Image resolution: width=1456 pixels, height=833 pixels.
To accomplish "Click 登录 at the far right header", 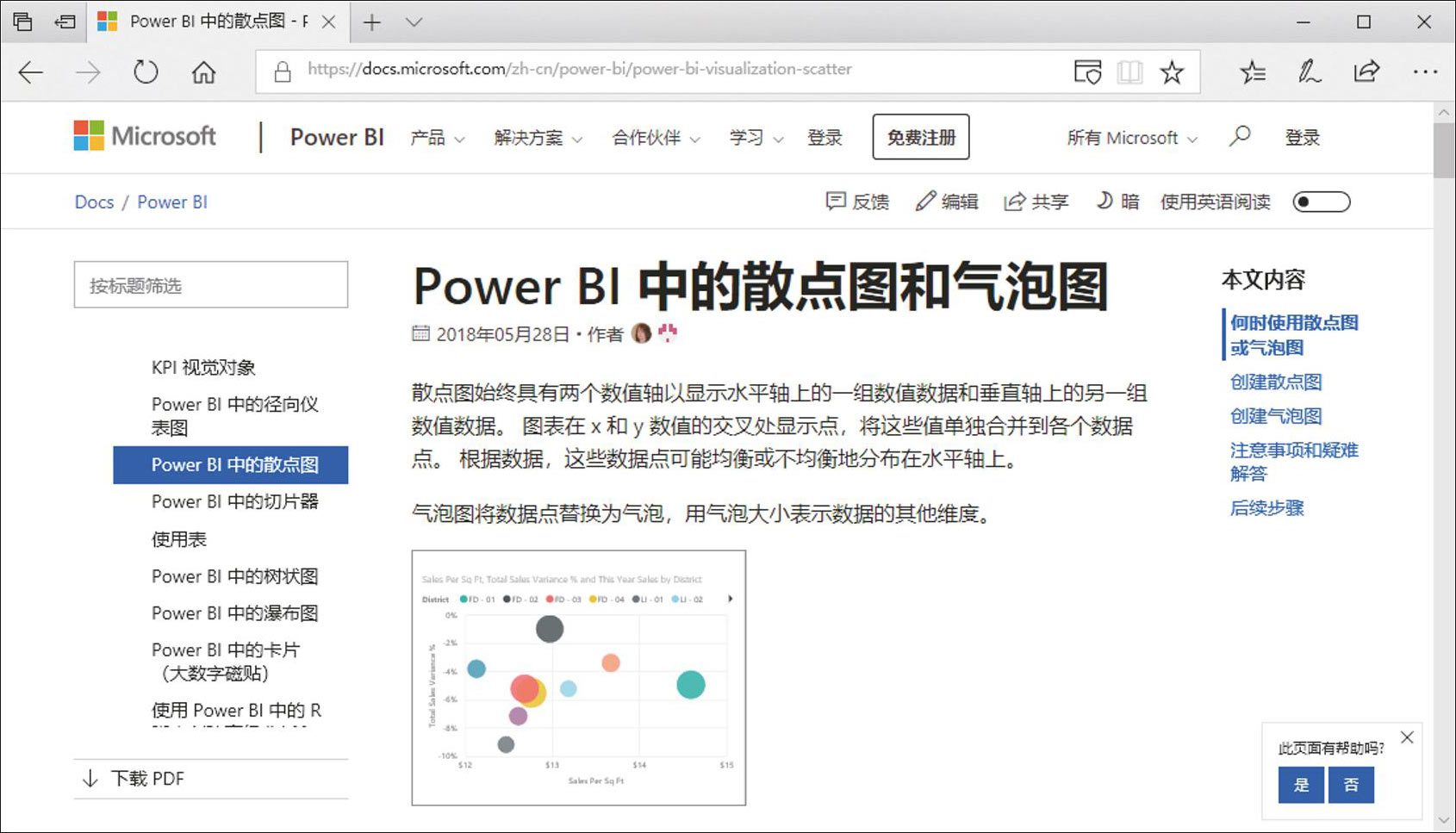I will coord(1303,138).
